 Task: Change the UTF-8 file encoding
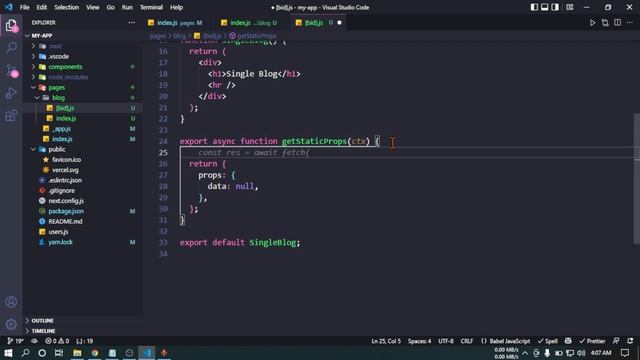pos(446,341)
